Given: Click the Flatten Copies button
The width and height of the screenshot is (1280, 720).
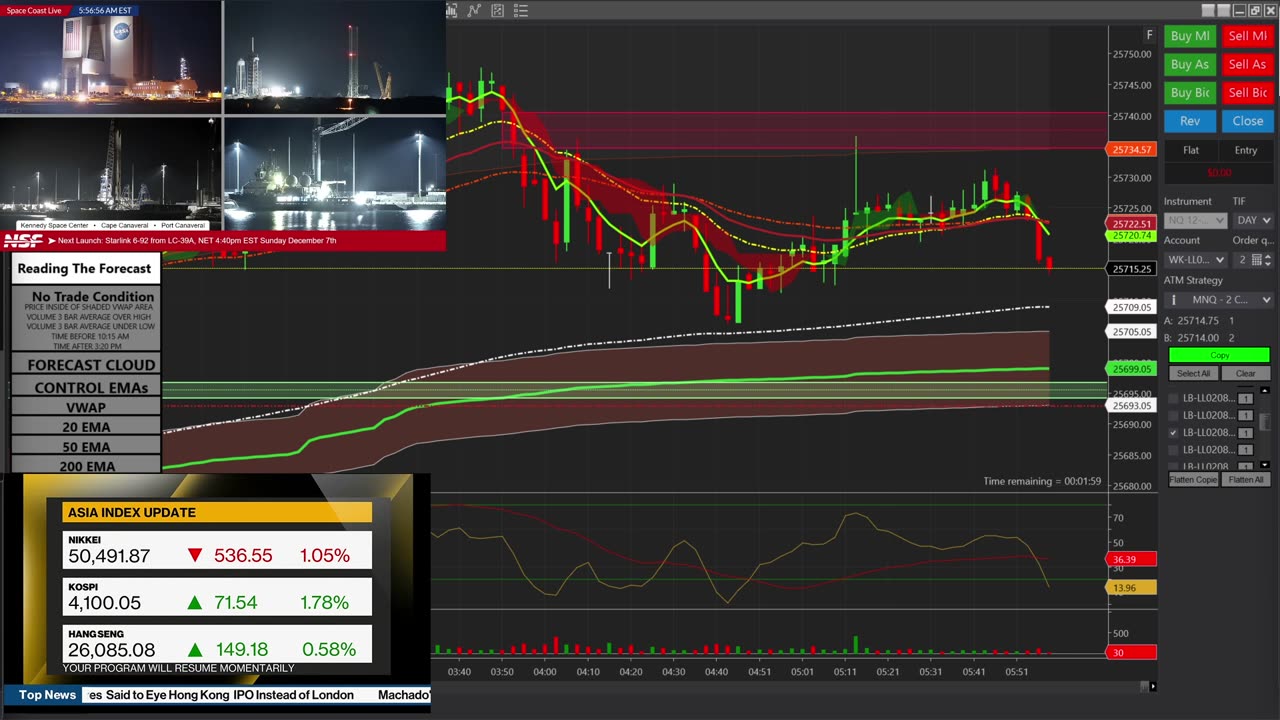Looking at the screenshot, I should tap(1194, 479).
